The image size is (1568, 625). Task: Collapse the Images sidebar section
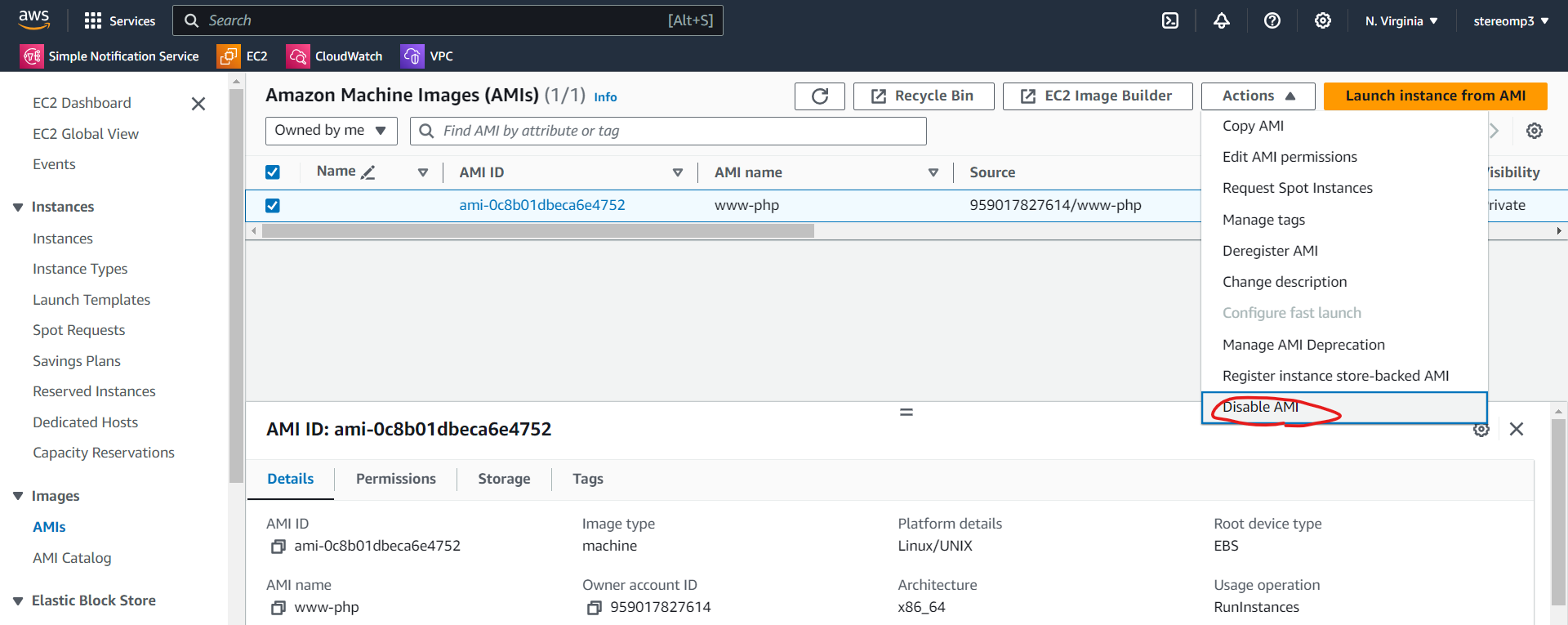click(x=18, y=496)
